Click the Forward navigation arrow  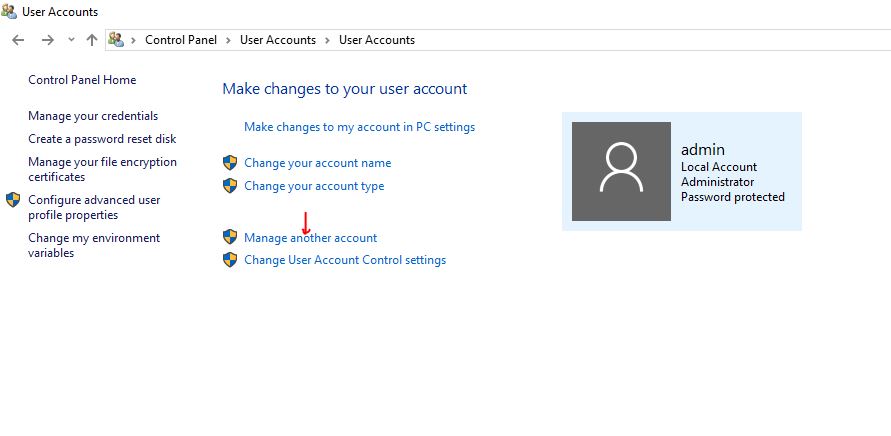tap(47, 40)
